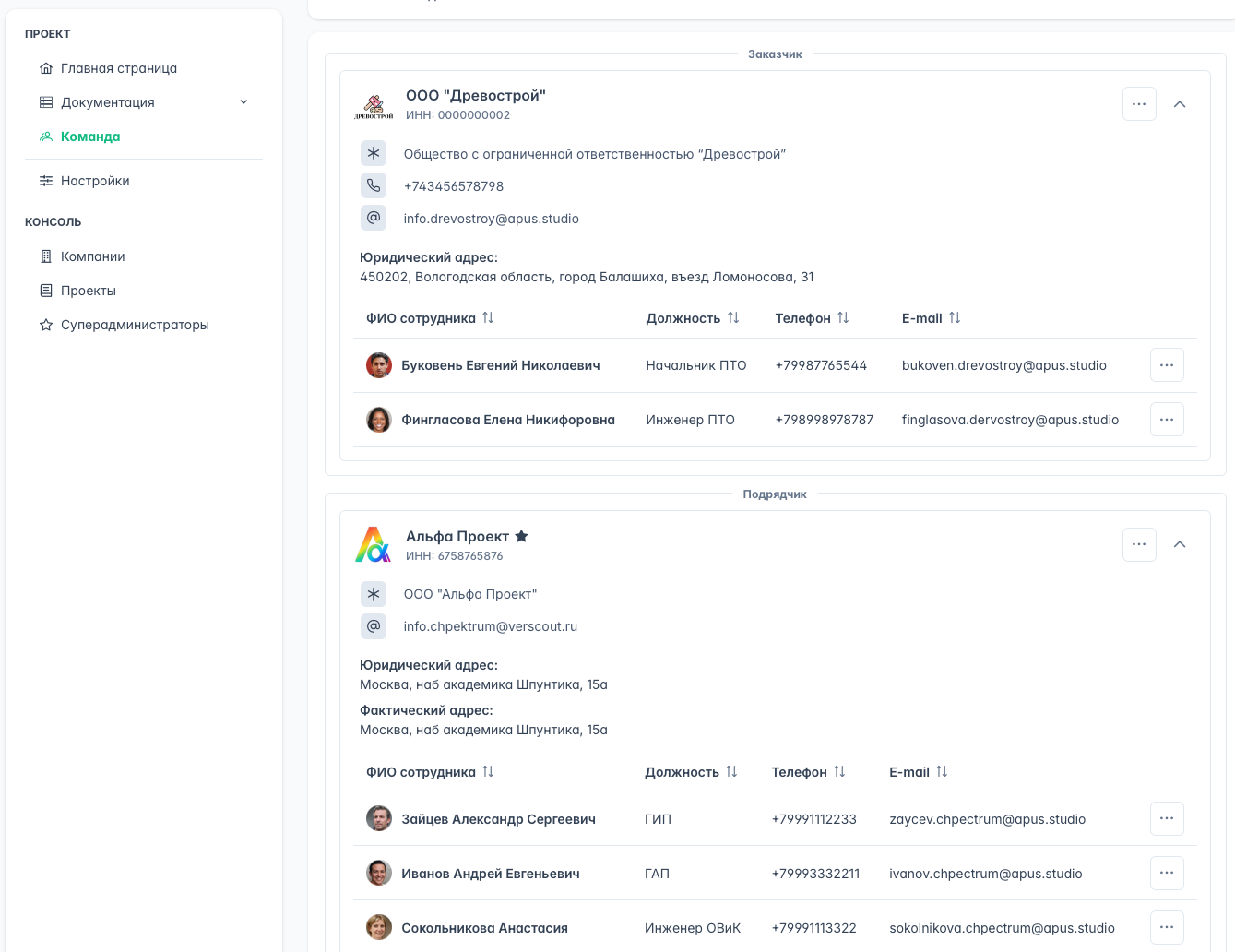Screen dimensions: 1235x952
Task: Expand the Документация chevron arrow
Action: pyautogui.click(x=243, y=102)
